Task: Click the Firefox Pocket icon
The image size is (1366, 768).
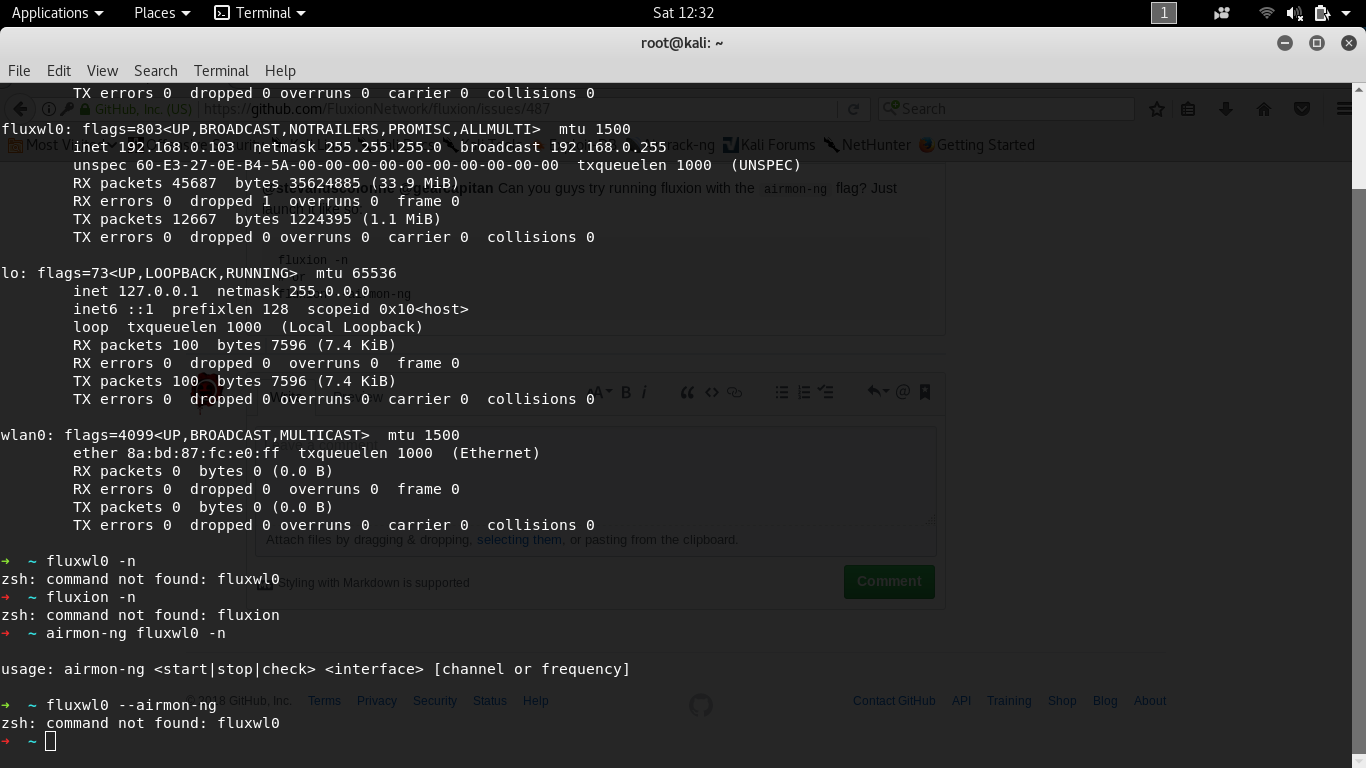Action: (1302, 109)
